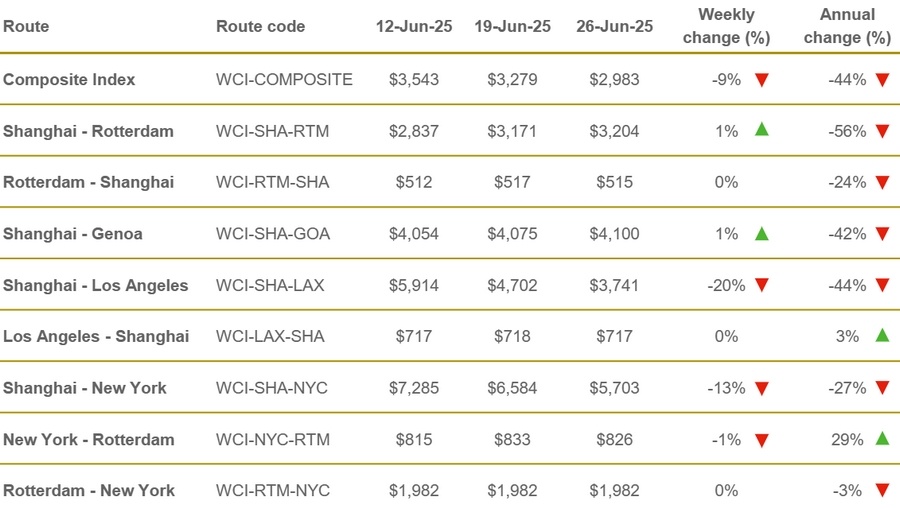Click the 26-Jun-25 column header

[x=614, y=26]
